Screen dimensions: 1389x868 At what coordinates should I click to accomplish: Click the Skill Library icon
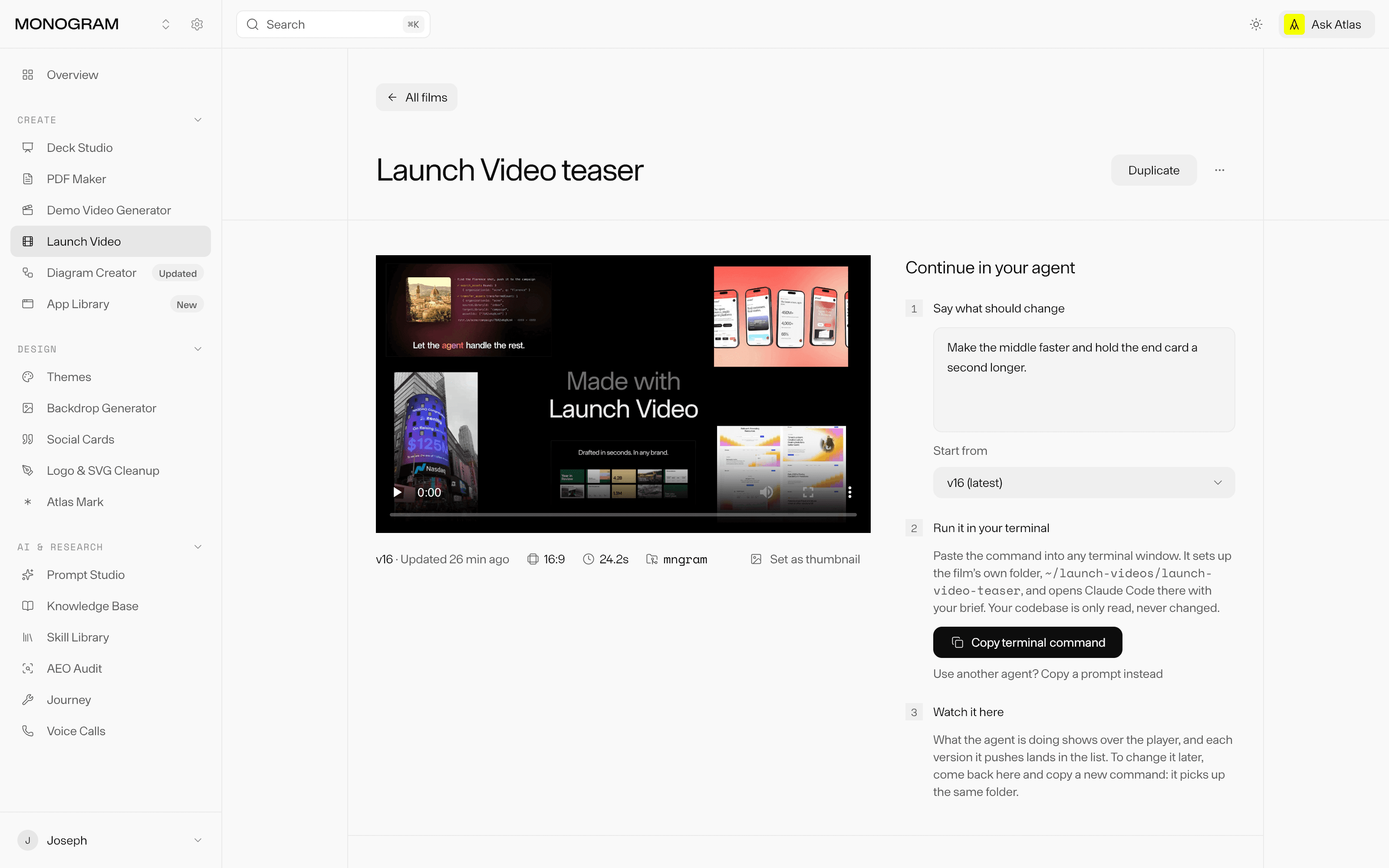click(27, 637)
